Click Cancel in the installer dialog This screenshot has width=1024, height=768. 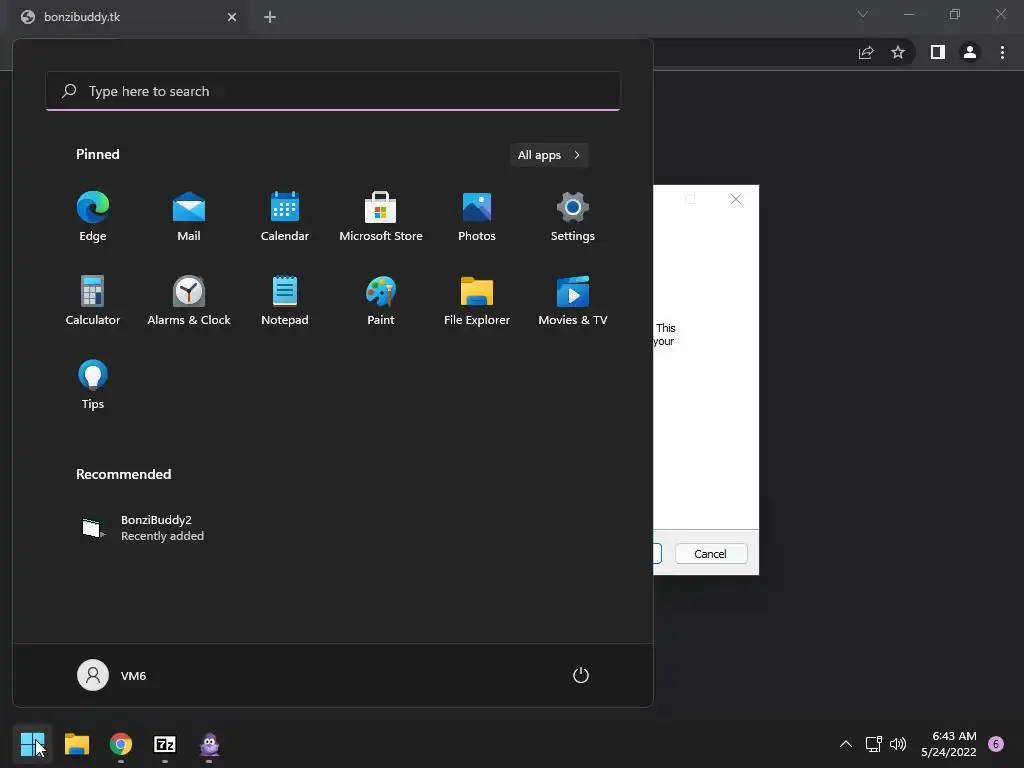click(711, 554)
